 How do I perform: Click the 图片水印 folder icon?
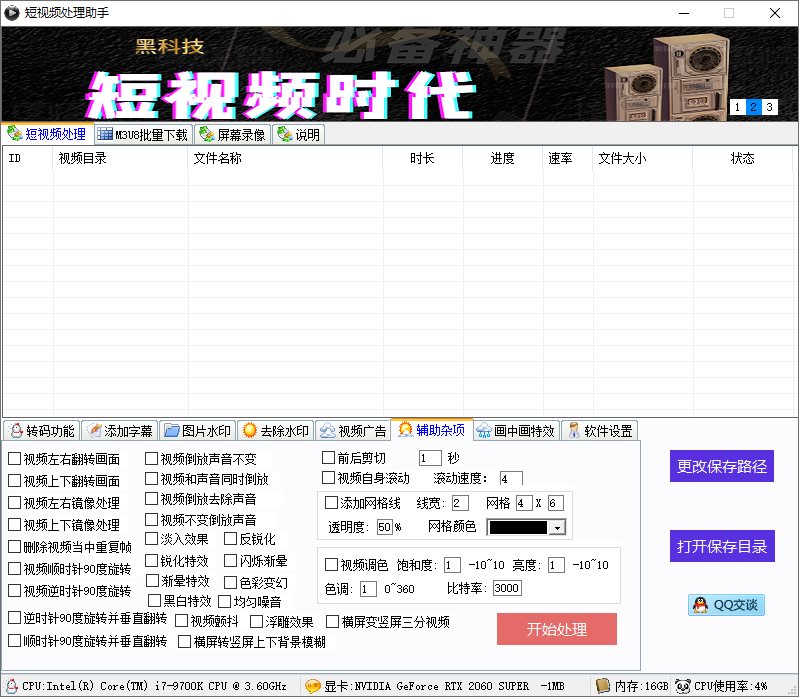coord(172,431)
